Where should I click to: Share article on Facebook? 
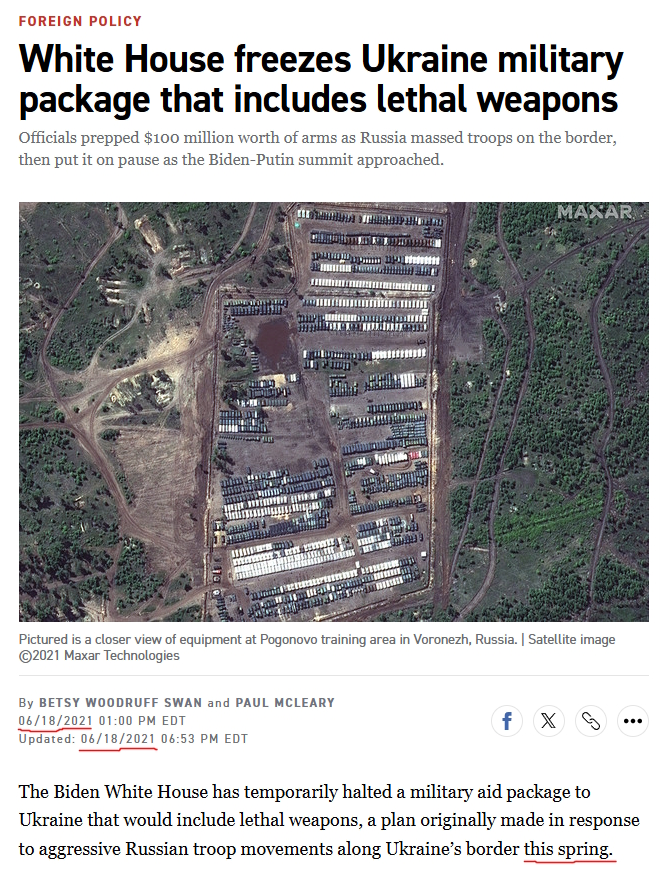(507, 721)
